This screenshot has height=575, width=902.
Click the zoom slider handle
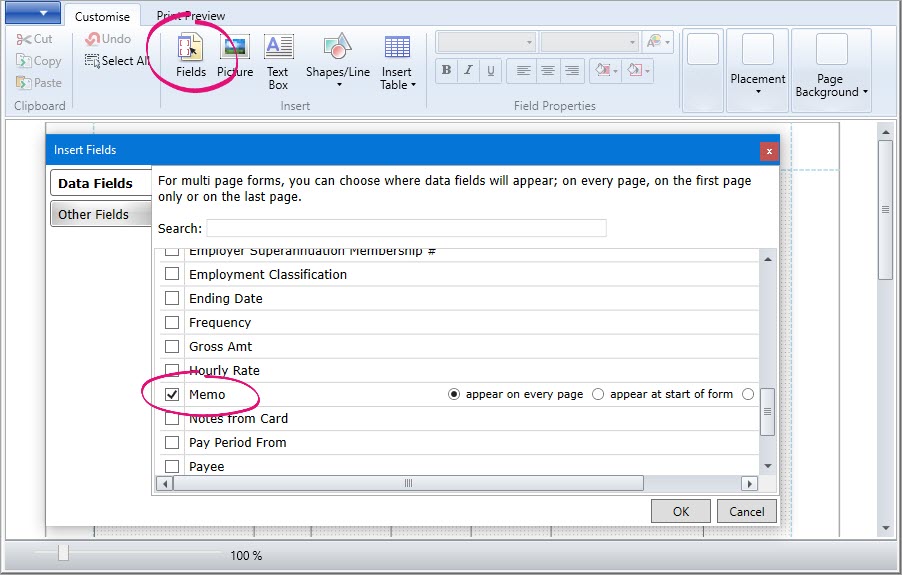click(x=64, y=553)
